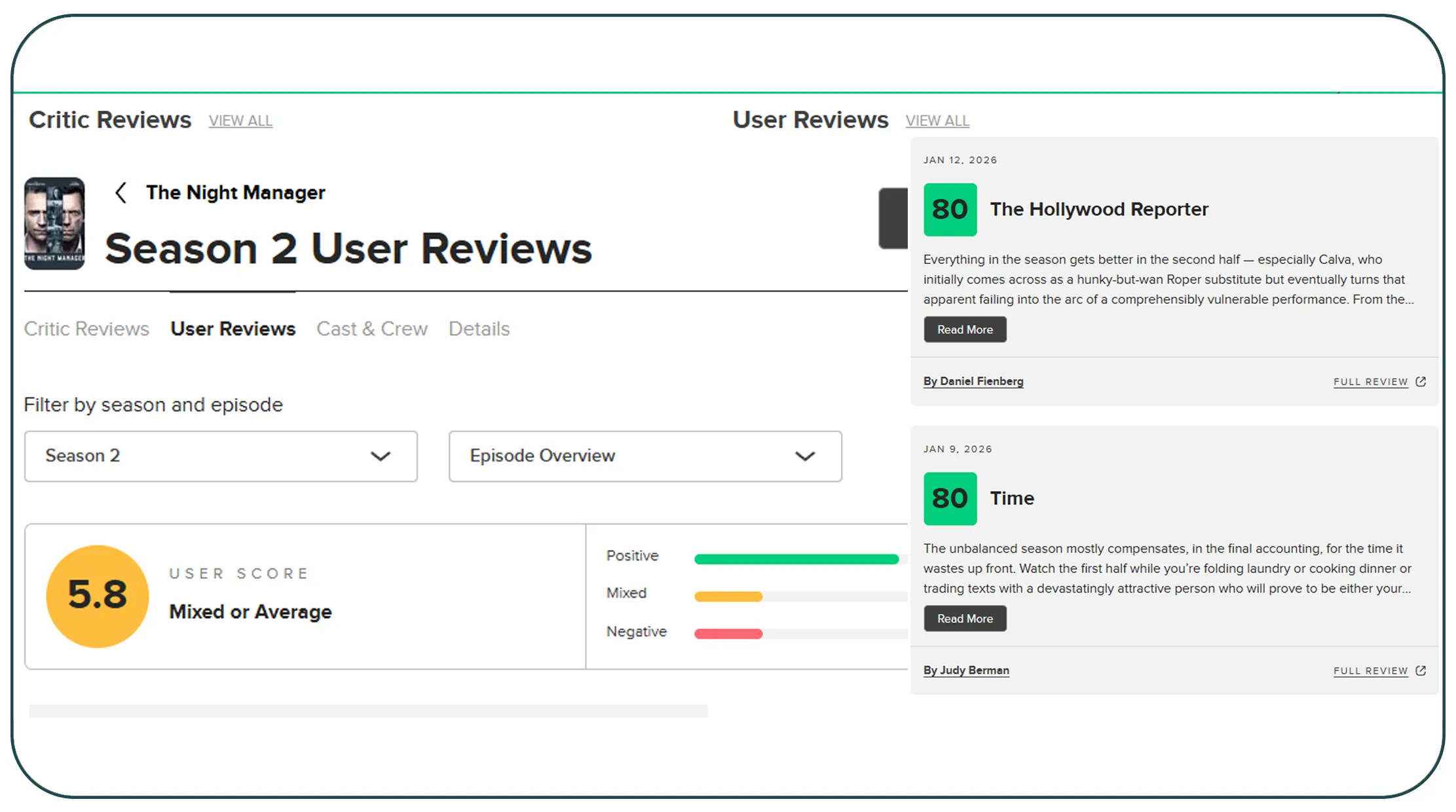Click the Episode Overview dropdown chevron arrow

point(805,456)
